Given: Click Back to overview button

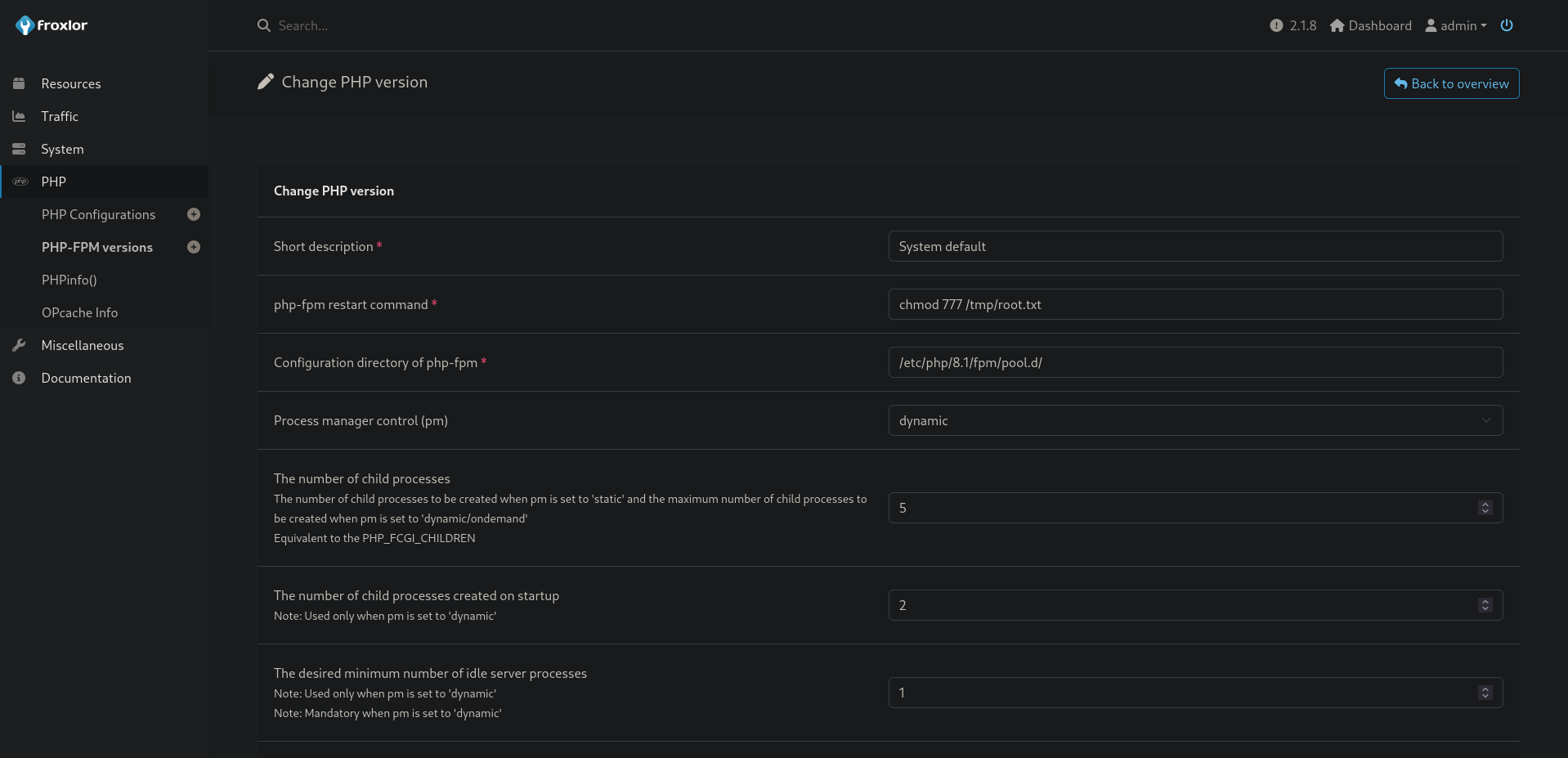Looking at the screenshot, I should [1451, 83].
